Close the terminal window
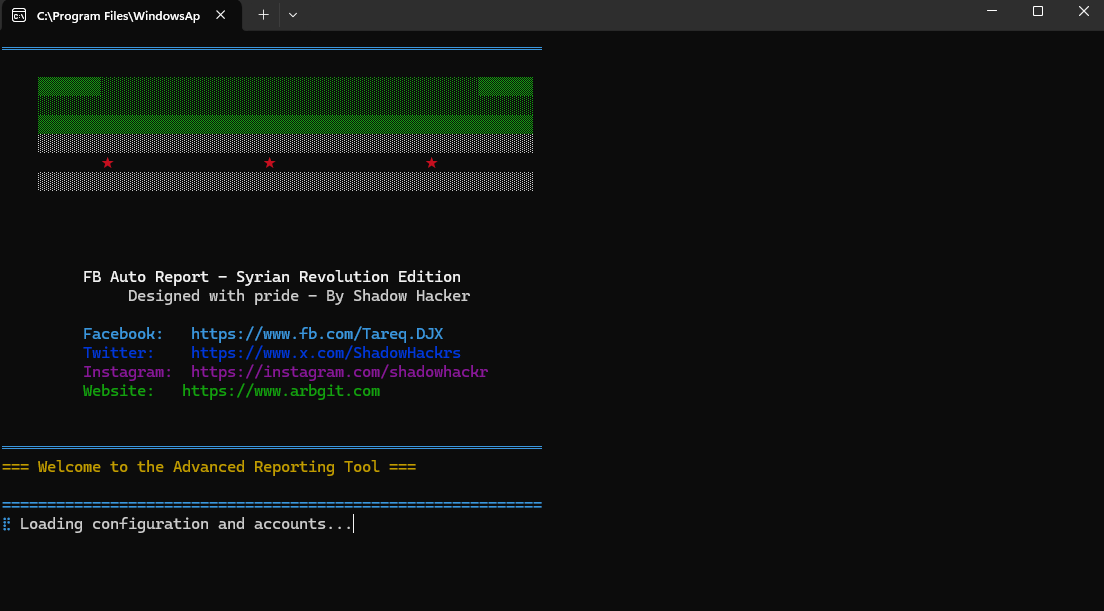The height and width of the screenshot is (611, 1104). [1084, 12]
